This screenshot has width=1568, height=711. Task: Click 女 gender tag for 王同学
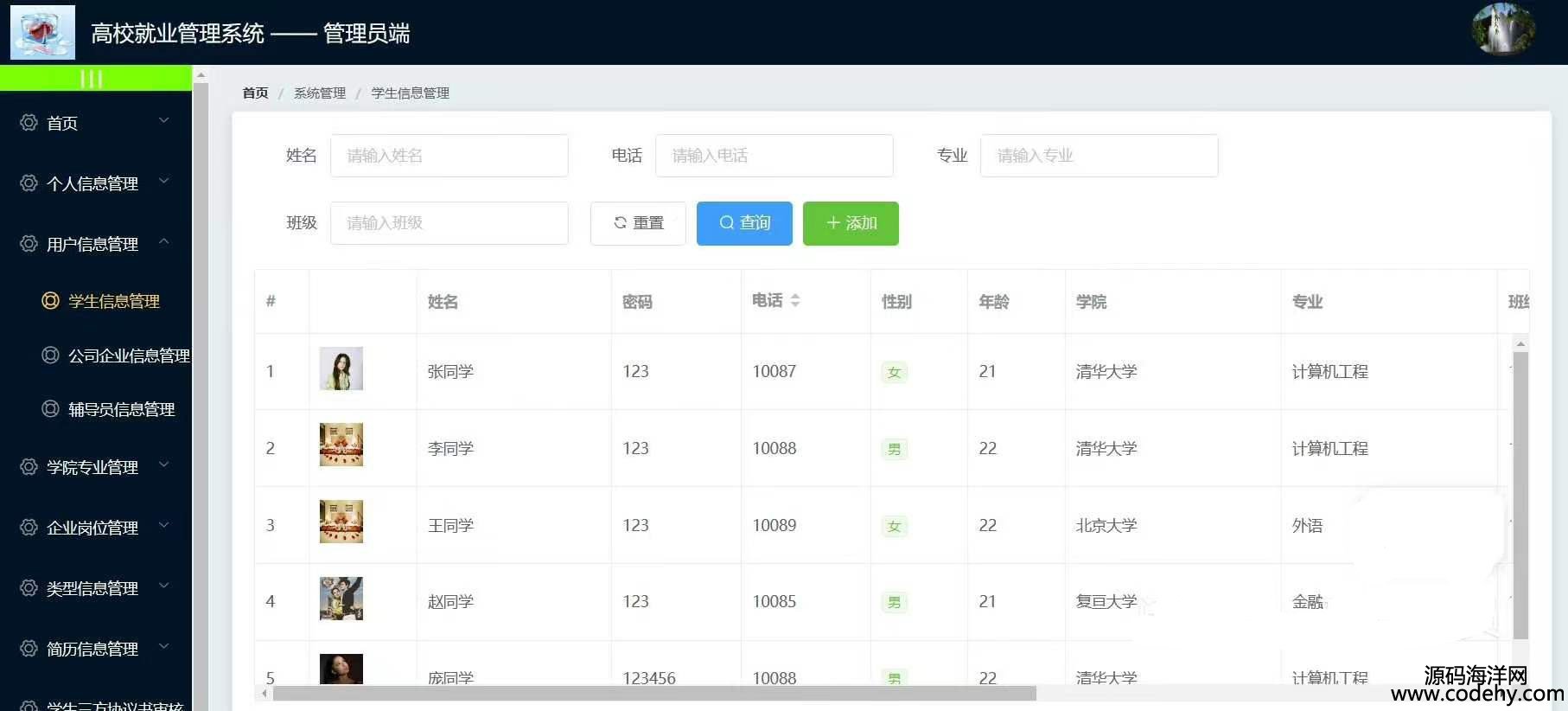pyautogui.click(x=895, y=526)
